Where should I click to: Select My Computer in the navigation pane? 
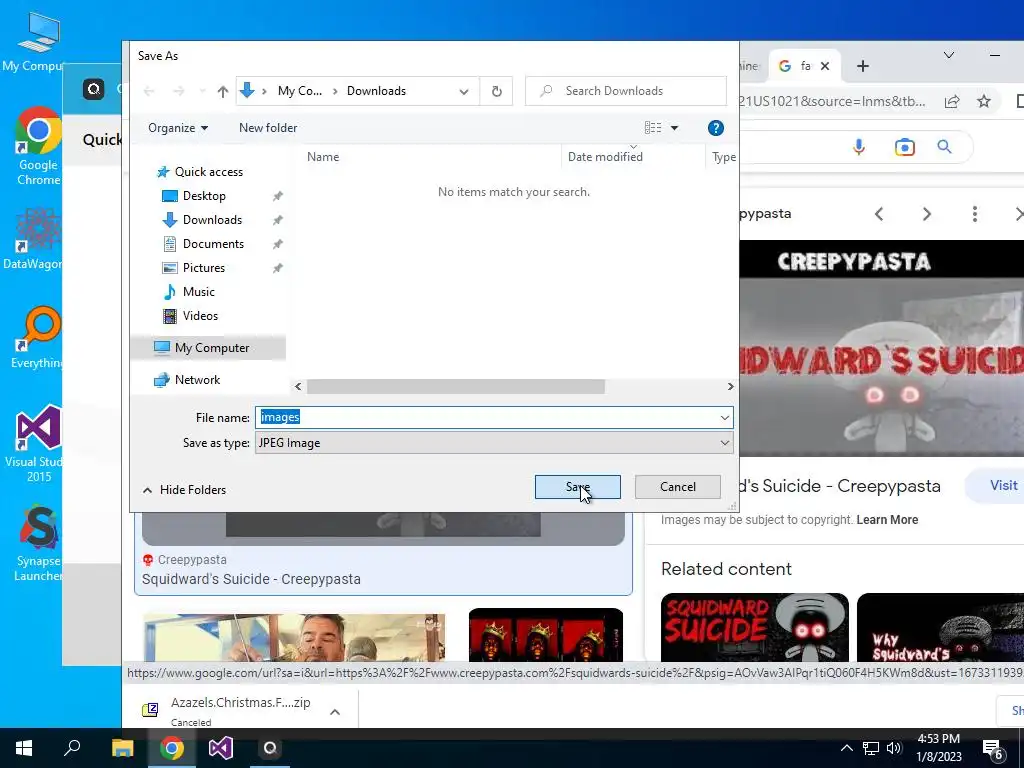[x=208, y=347]
